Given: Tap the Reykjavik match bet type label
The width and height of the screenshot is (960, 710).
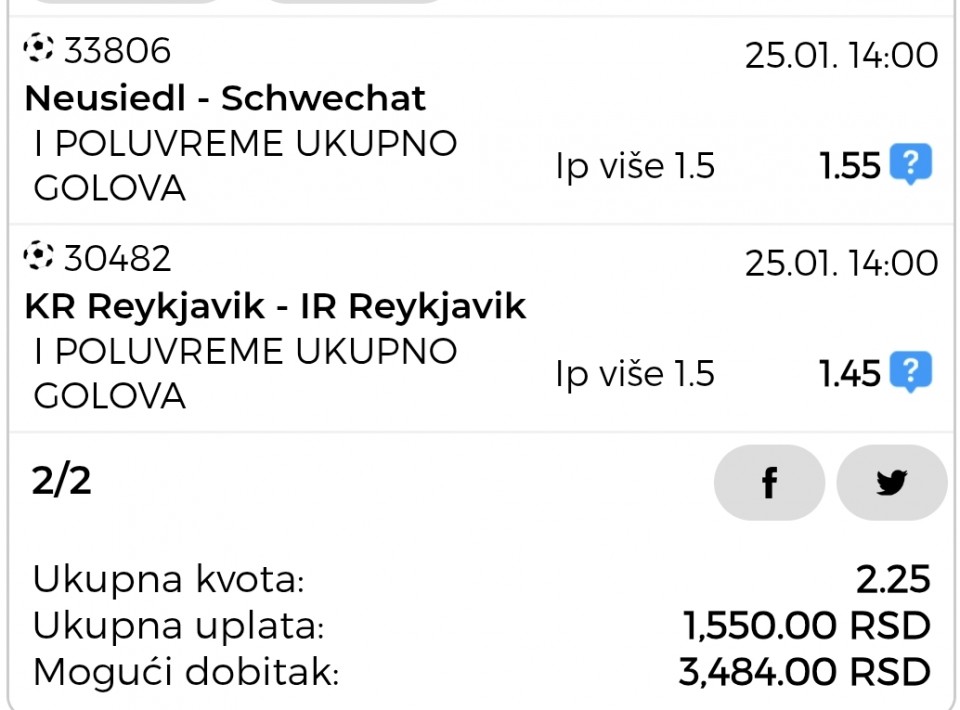Looking at the screenshot, I should (x=245, y=373).
